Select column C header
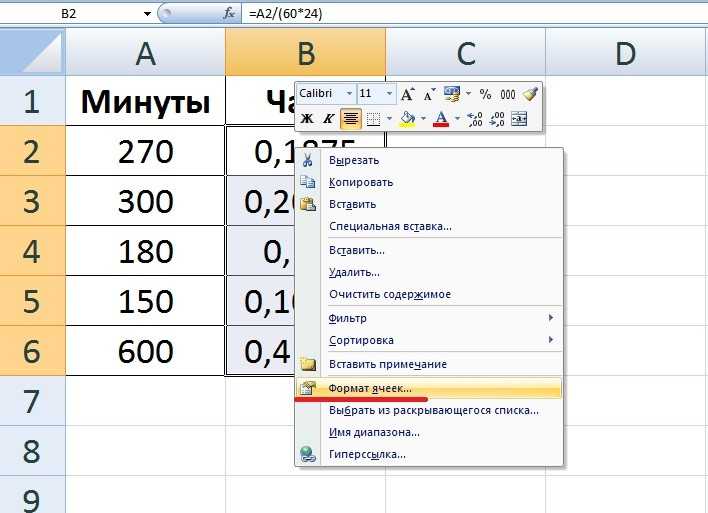This screenshot has width=708, height=513. point(466,52)
